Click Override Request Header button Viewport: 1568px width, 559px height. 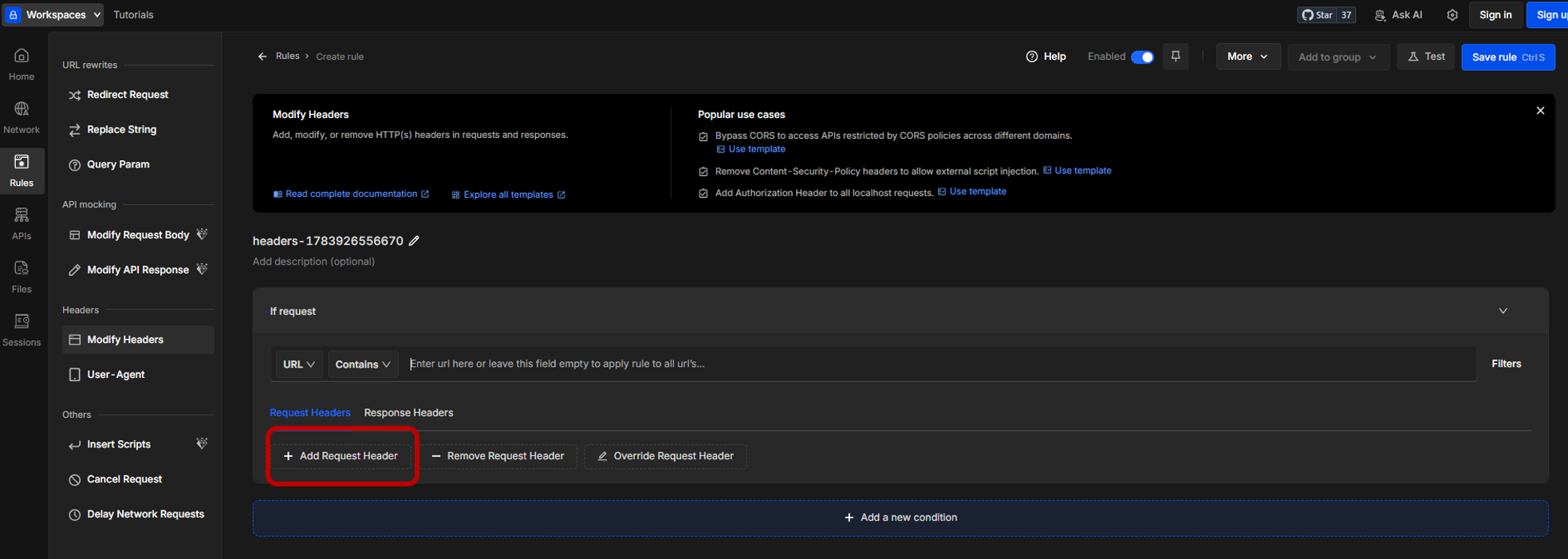(665, 456)
